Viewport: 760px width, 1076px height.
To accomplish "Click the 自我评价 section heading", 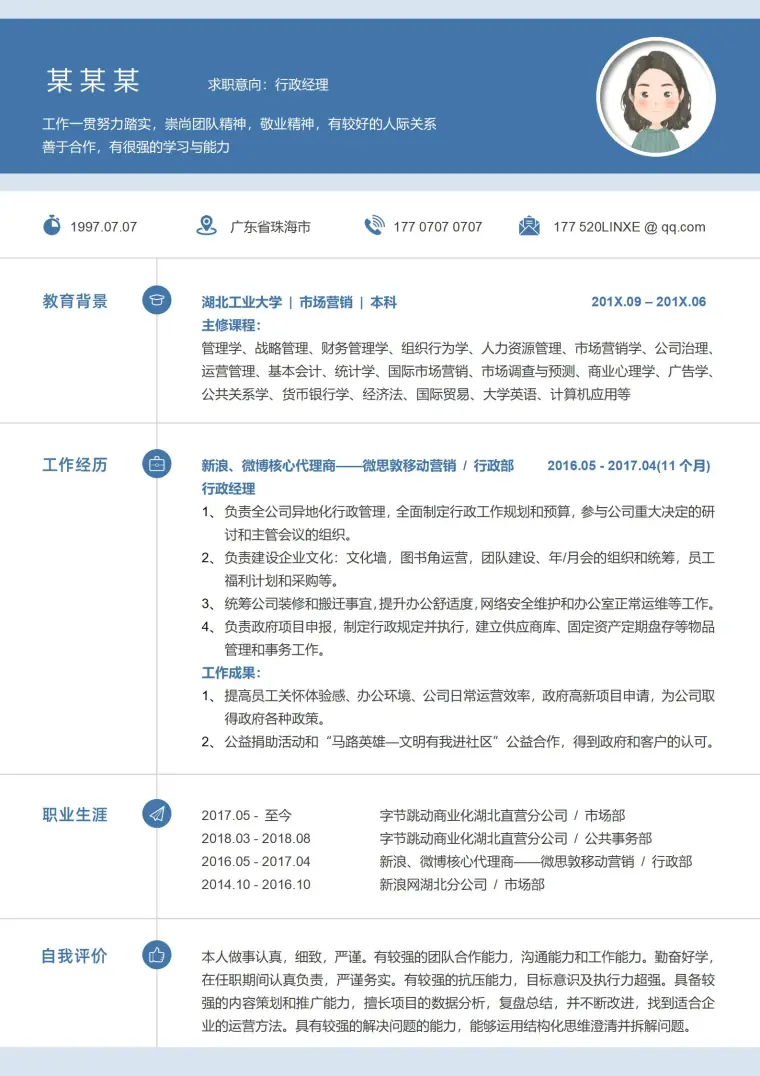I will point(75,956).
